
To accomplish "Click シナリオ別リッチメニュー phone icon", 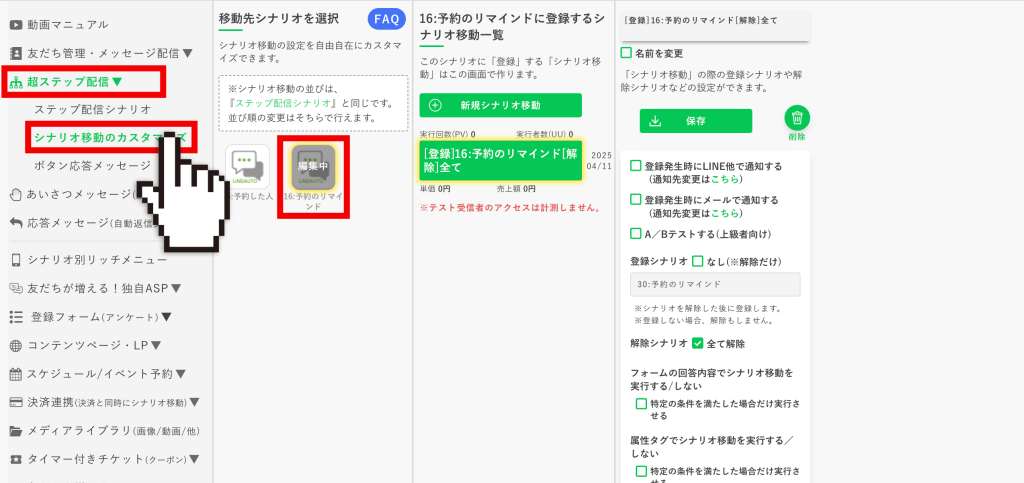I will 16,260.
